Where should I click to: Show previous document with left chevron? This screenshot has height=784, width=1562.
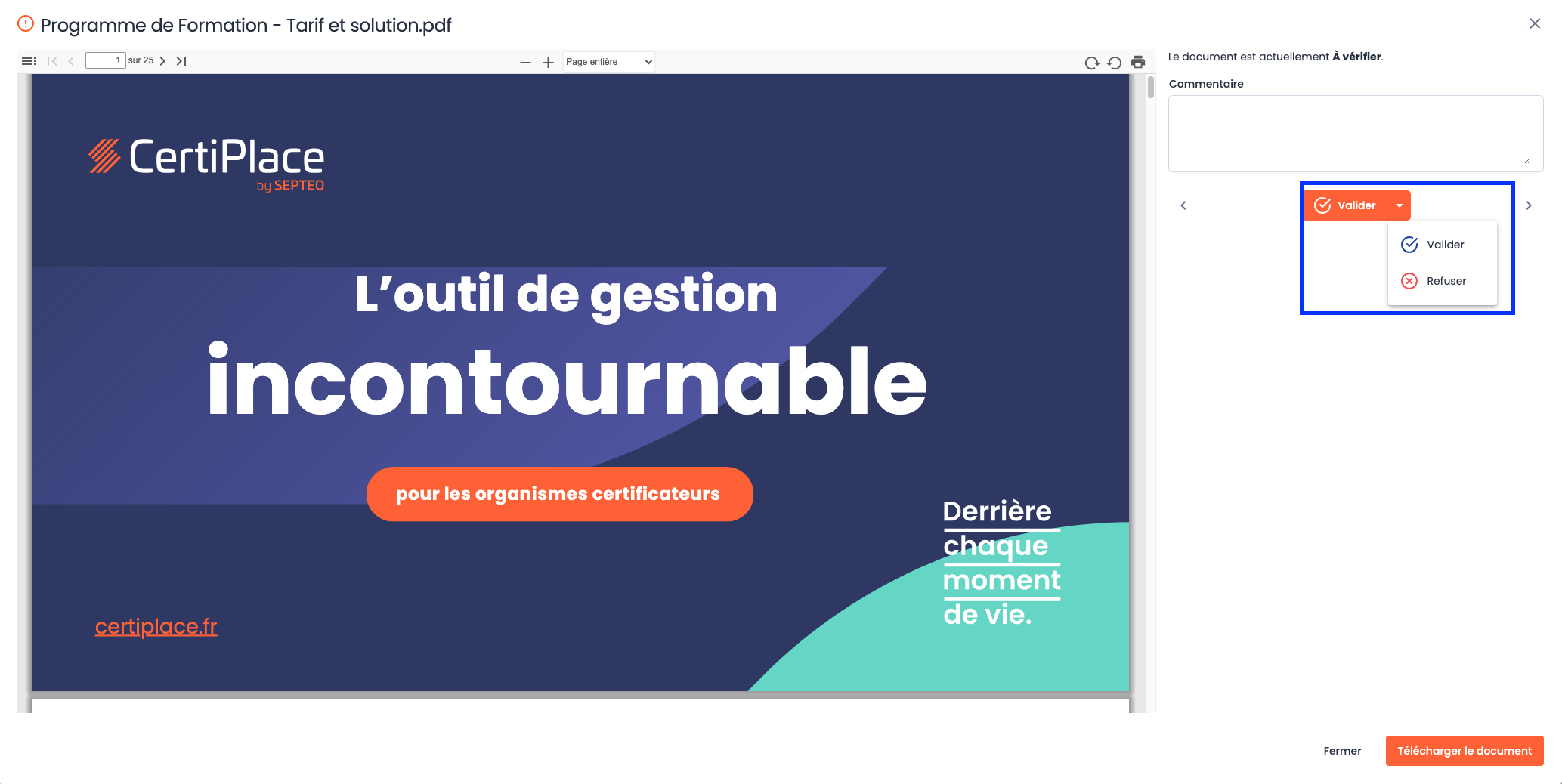click(x=1183, y=205)
